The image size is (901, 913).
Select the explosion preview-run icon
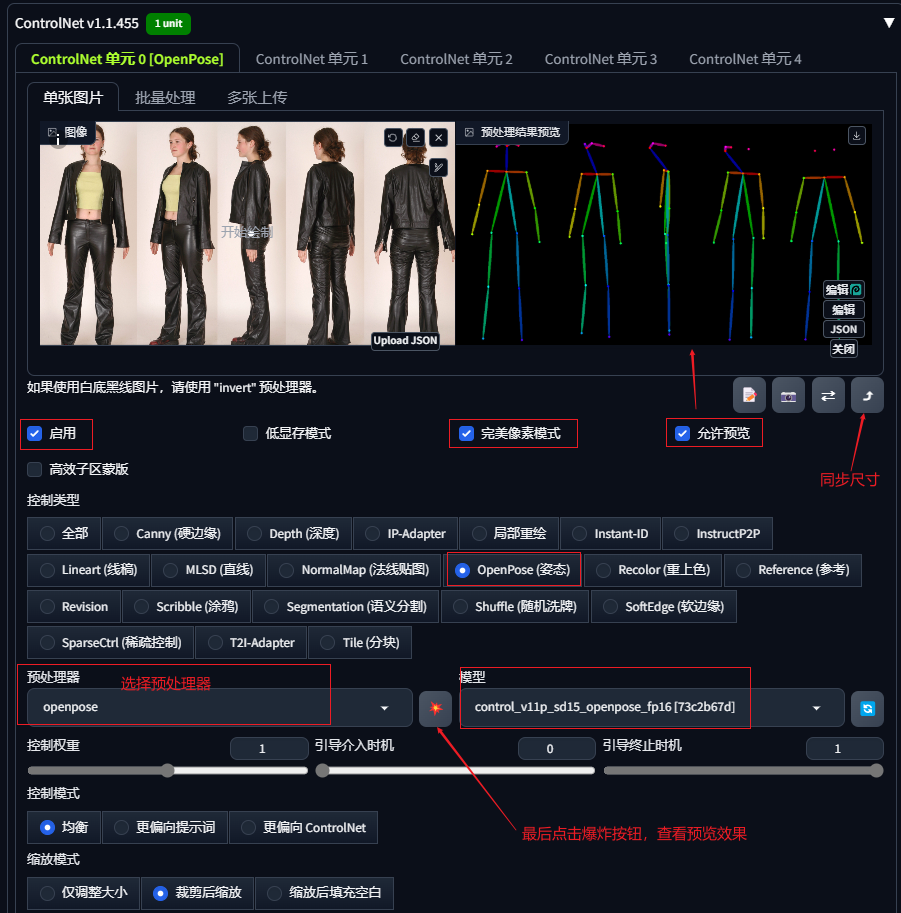[434, 708]
